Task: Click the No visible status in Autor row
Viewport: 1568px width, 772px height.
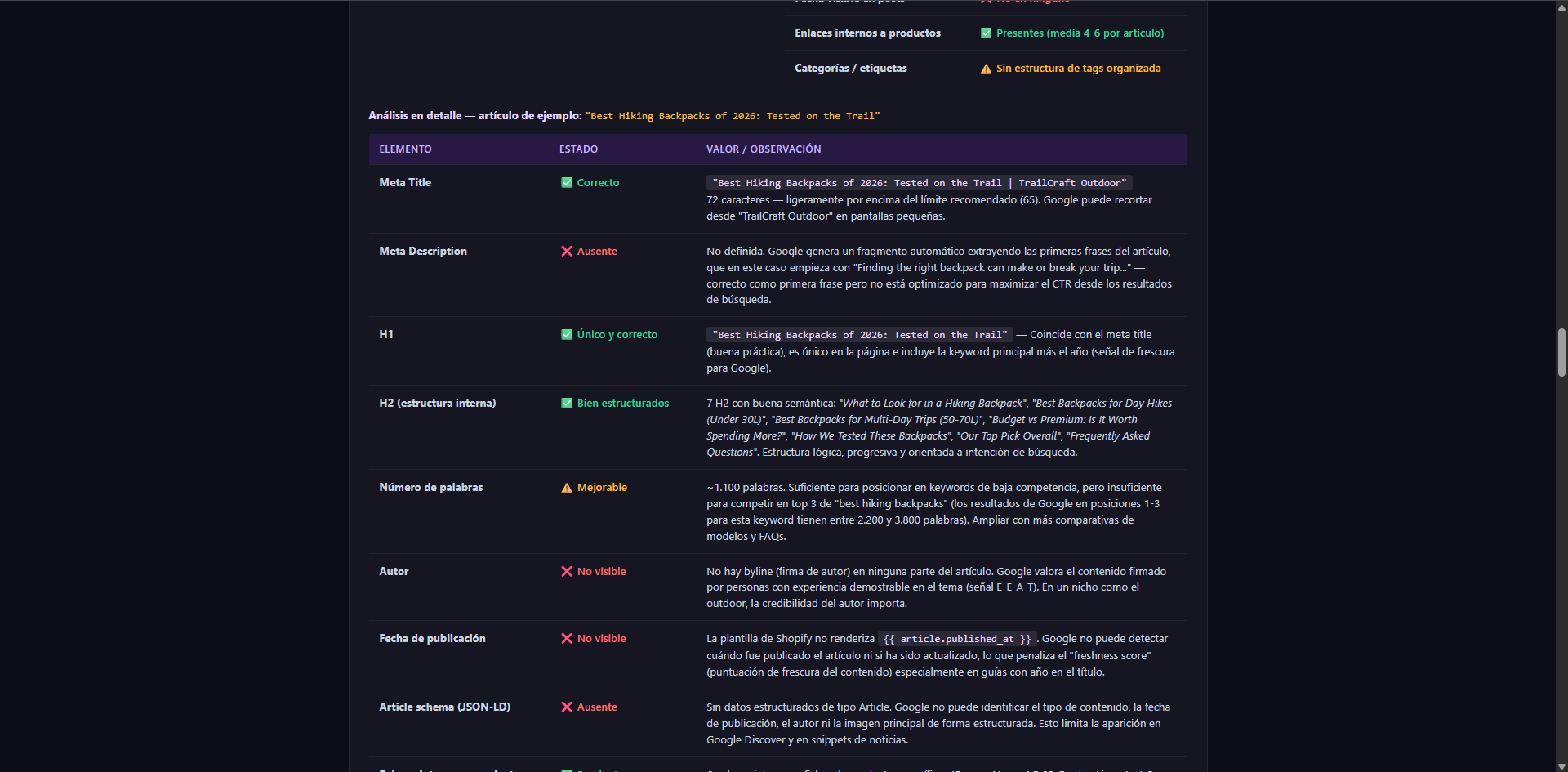Action: click(x=602, y=572)
